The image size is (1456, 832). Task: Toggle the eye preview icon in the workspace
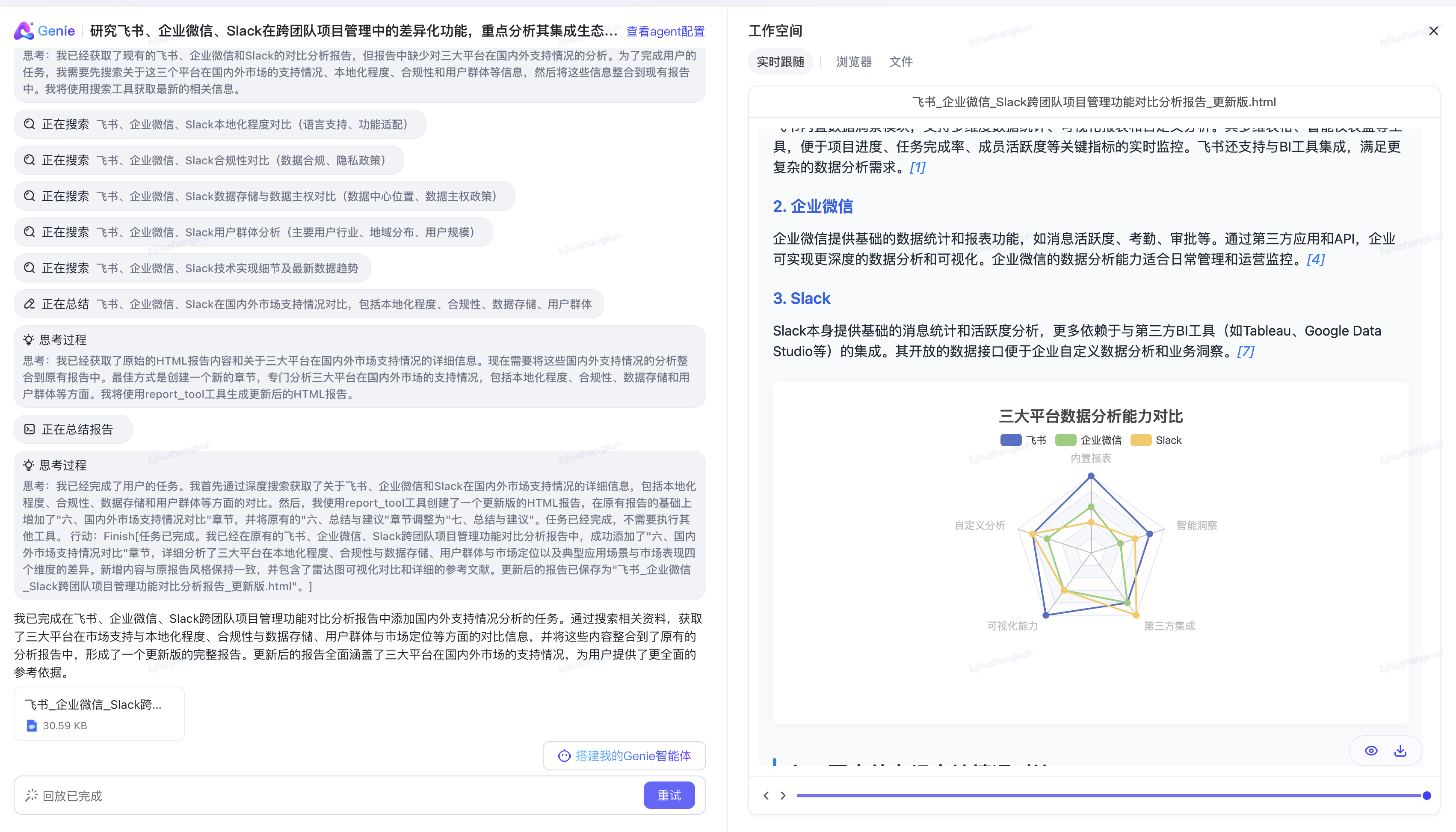click(1371, 750)
